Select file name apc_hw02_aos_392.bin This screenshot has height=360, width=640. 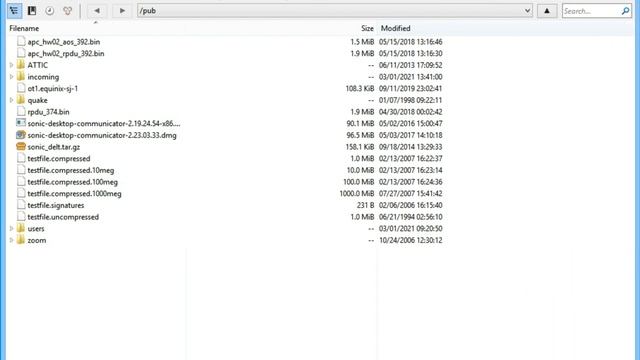(x=64, y=42)
